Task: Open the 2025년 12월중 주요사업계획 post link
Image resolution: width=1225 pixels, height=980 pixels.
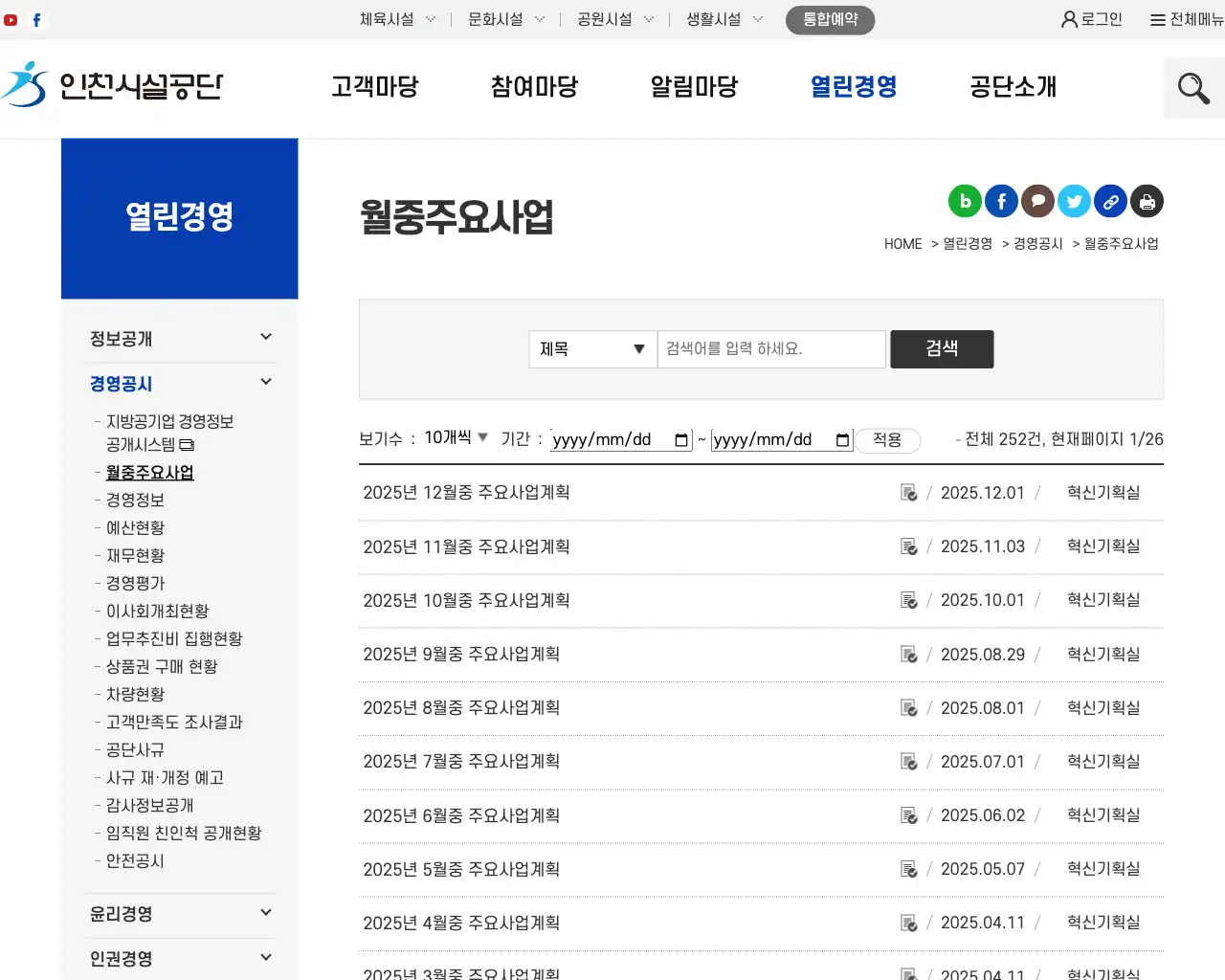Action: pos(466,492)
